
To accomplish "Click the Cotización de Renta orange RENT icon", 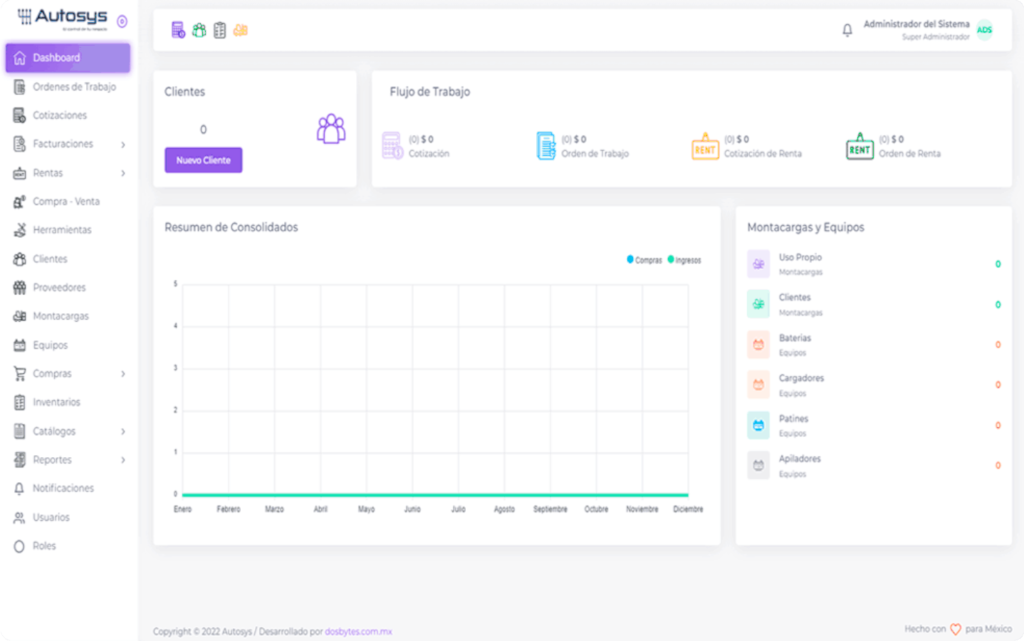I will click(705, 146).
